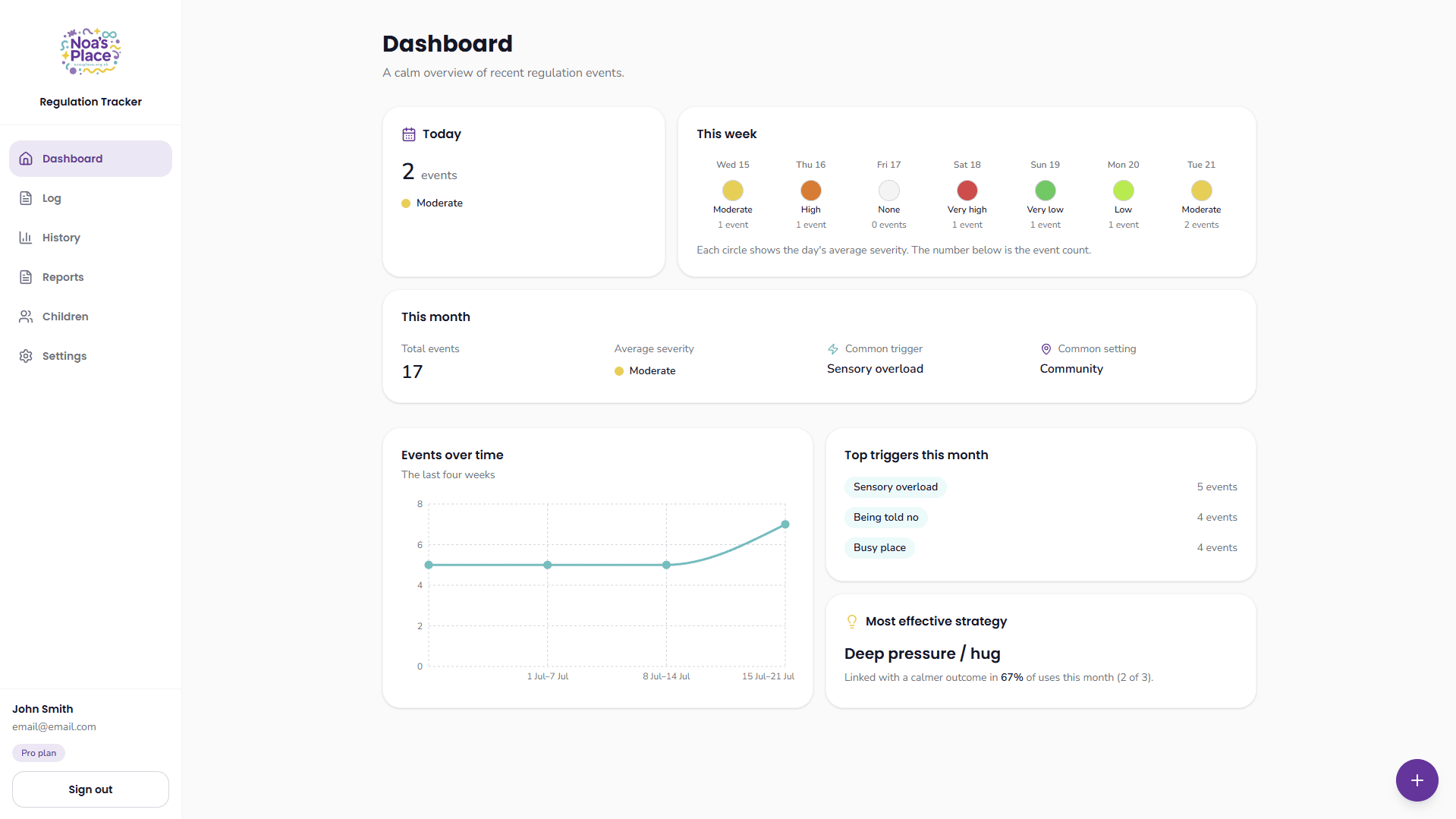Click the lightbulb icon beside Most effective strategy

click(x=852, y=622)
